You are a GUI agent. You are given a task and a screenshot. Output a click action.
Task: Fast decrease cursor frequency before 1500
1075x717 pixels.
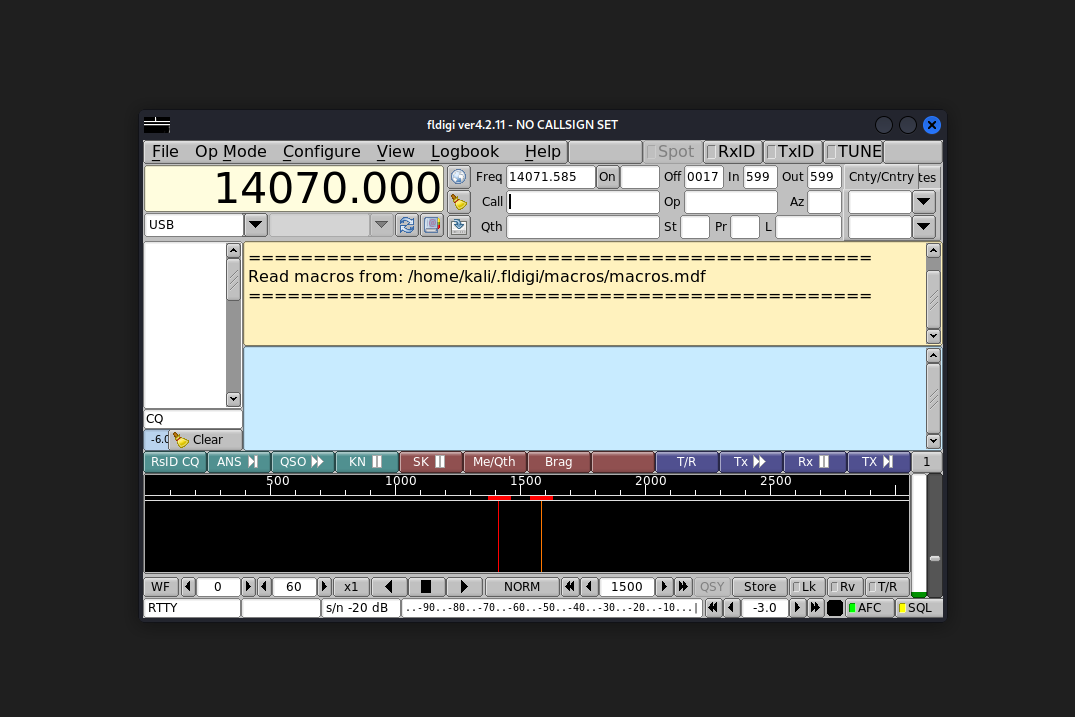click(569, 587)
